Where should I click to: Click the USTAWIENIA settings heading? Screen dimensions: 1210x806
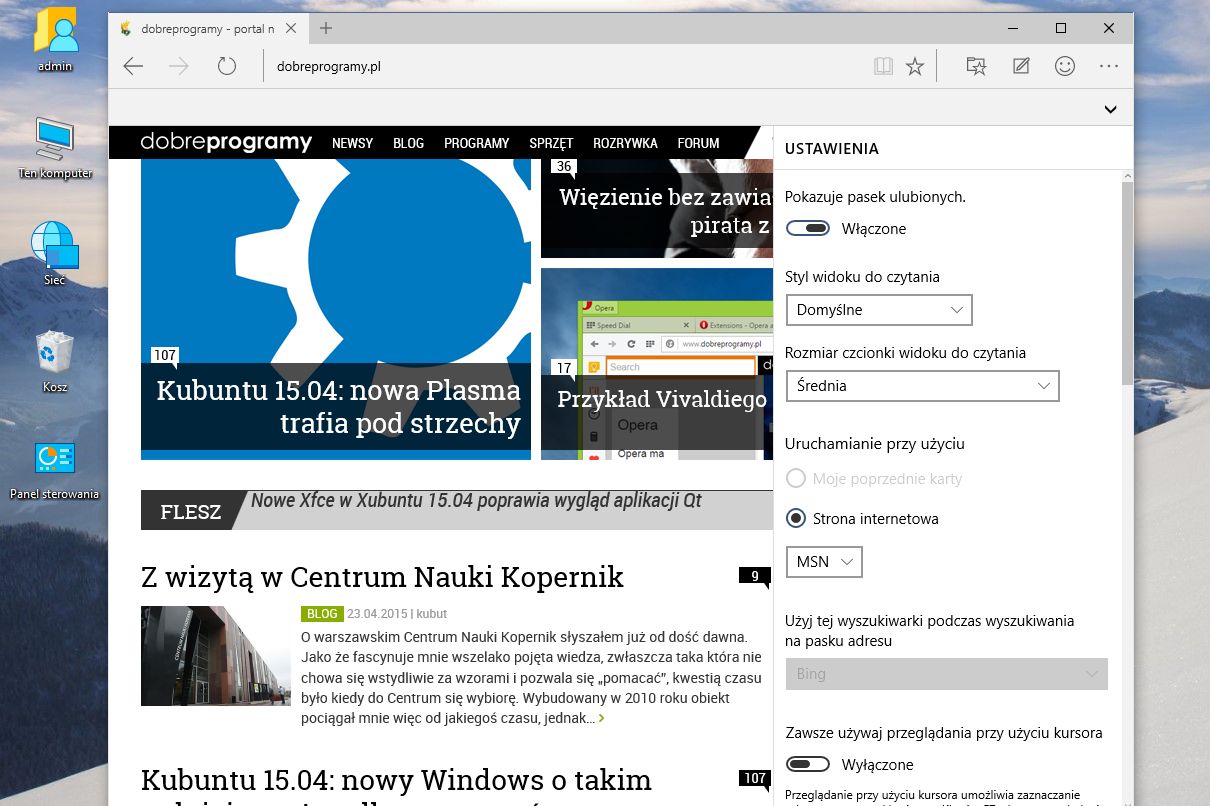pyautogui.click(x=832, y=149)
